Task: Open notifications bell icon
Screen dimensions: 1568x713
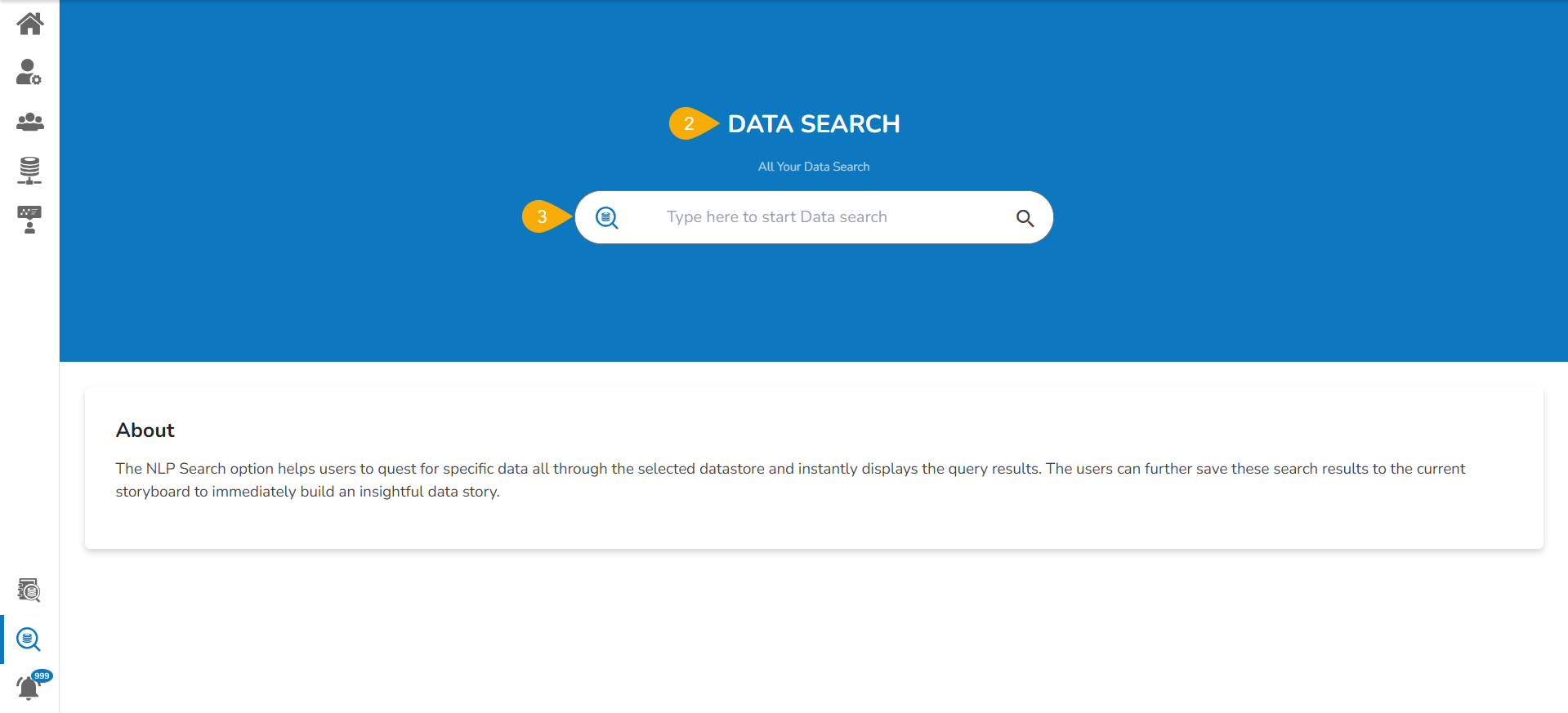Action: (x=28, y=688)
